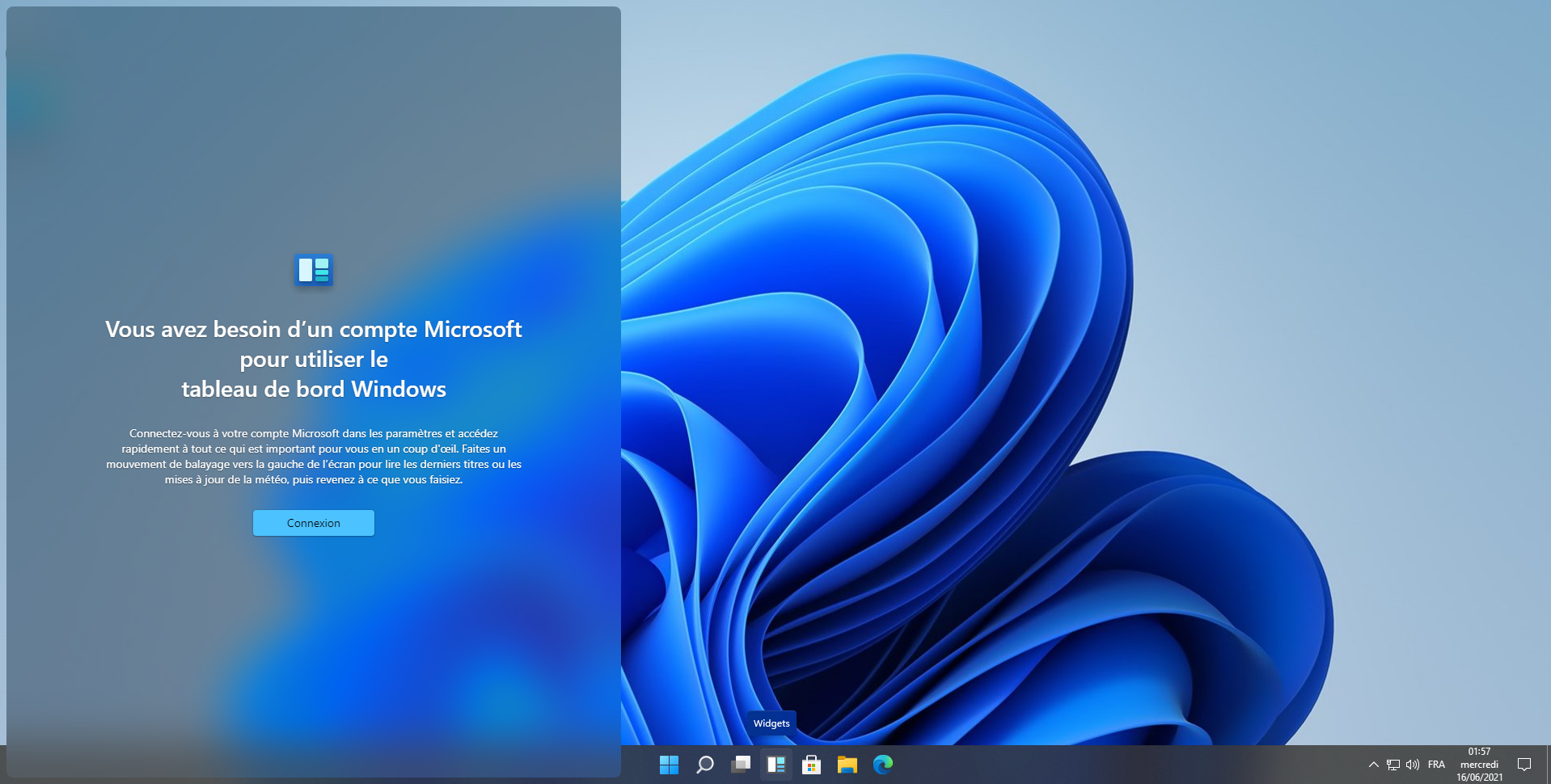Click the Widgets tooltip label
Viewport: 1551px width, 784px height.
[771, 723]
